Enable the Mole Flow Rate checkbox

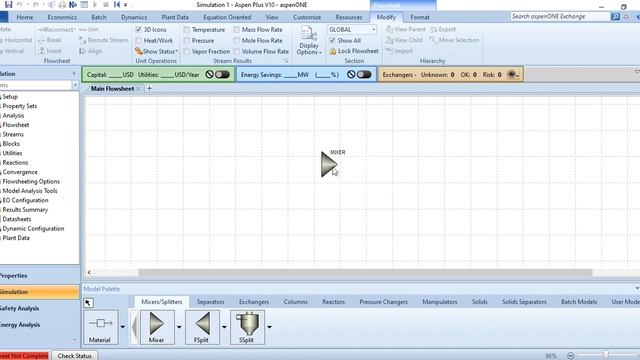[x=237, y=40]
